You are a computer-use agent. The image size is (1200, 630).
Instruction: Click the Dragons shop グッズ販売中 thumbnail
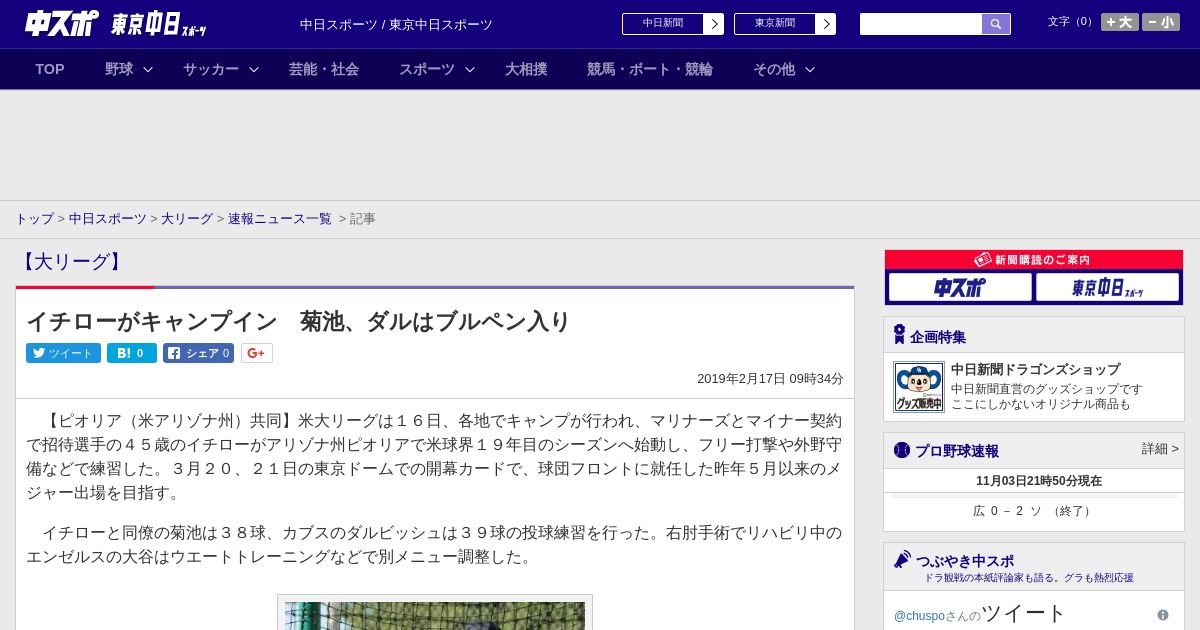[919, 387]
